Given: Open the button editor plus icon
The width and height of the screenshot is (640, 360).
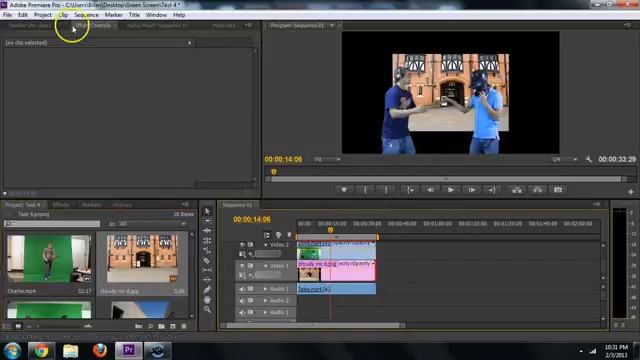Looking at the screenshot, I should (x=631, y=191).
